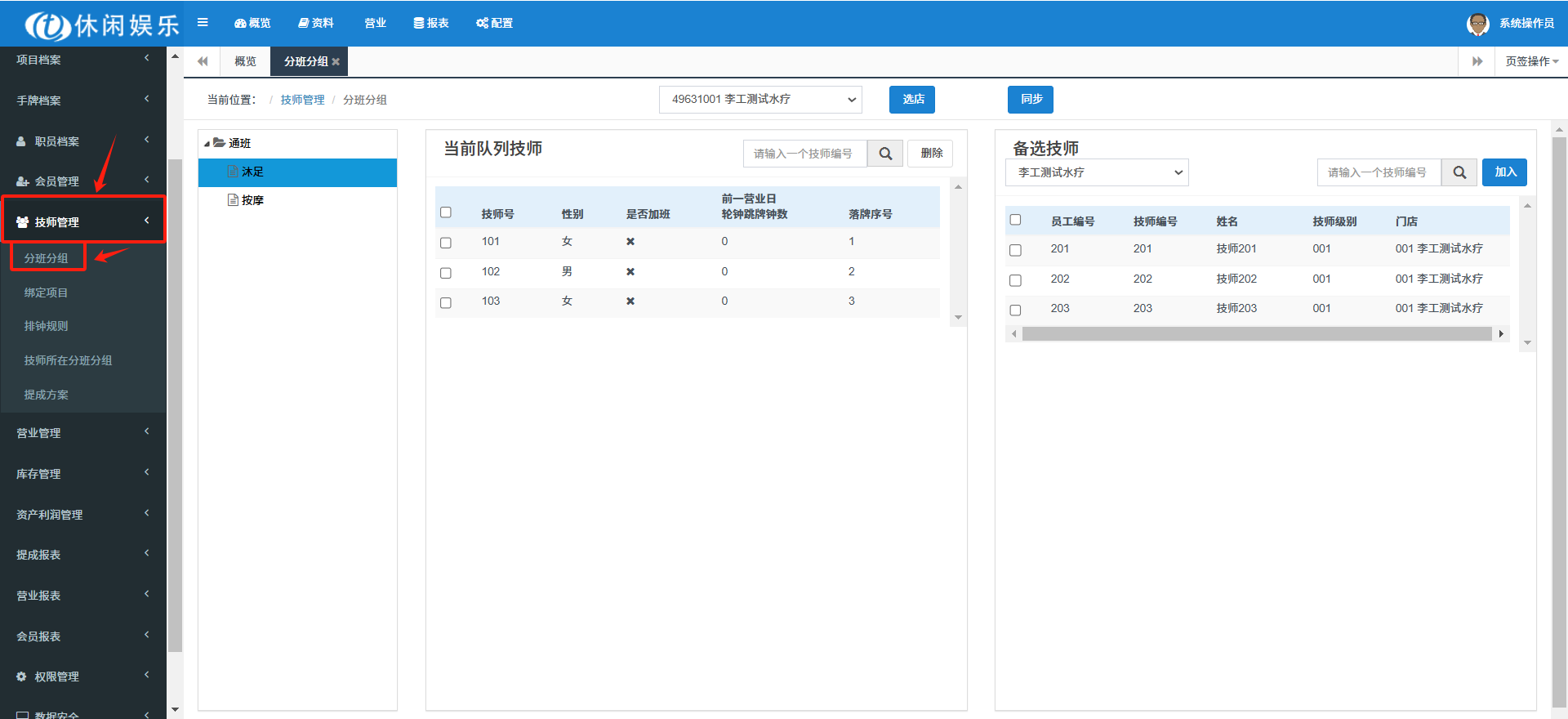Open the 李工测试水疗 dropdown in candidate panel
This screenshot has width=1568, height=719.
1096,172
